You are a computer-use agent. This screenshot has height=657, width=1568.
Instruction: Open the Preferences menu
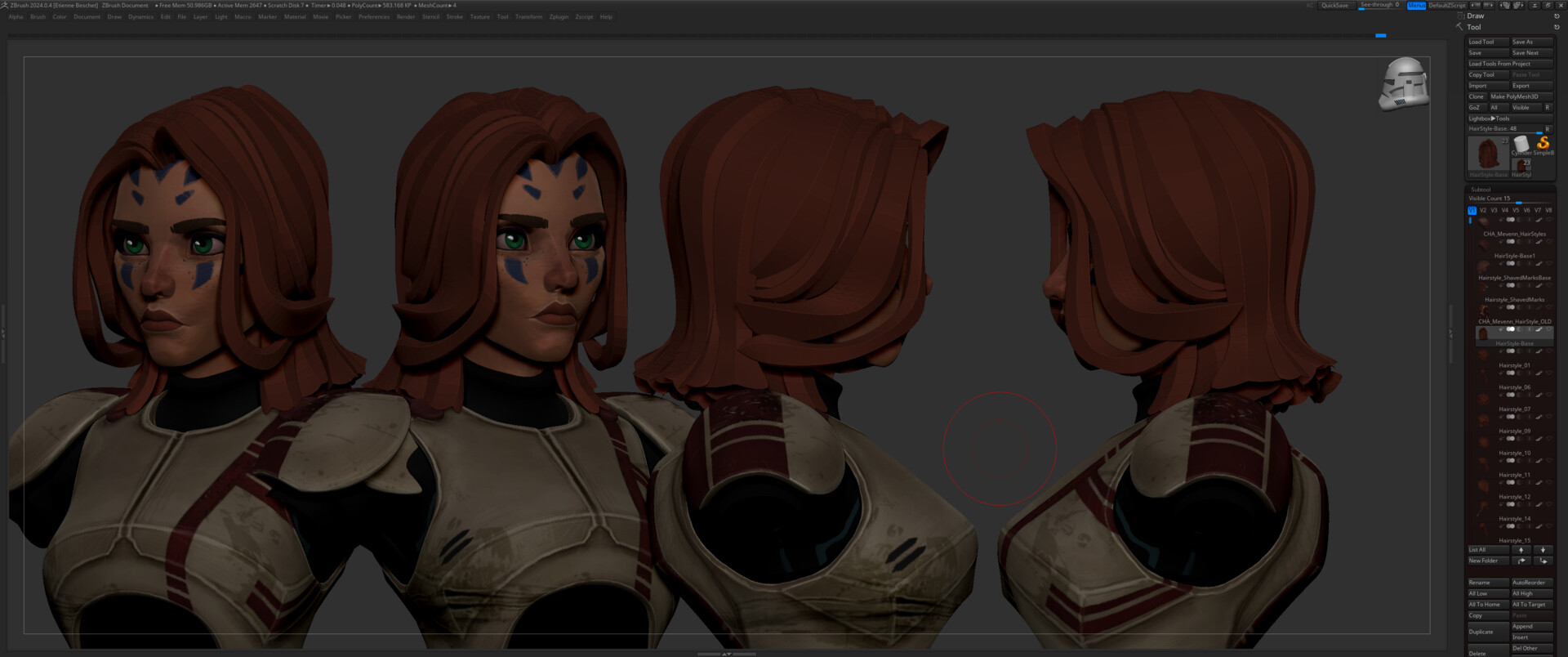(x=374, y=16)
